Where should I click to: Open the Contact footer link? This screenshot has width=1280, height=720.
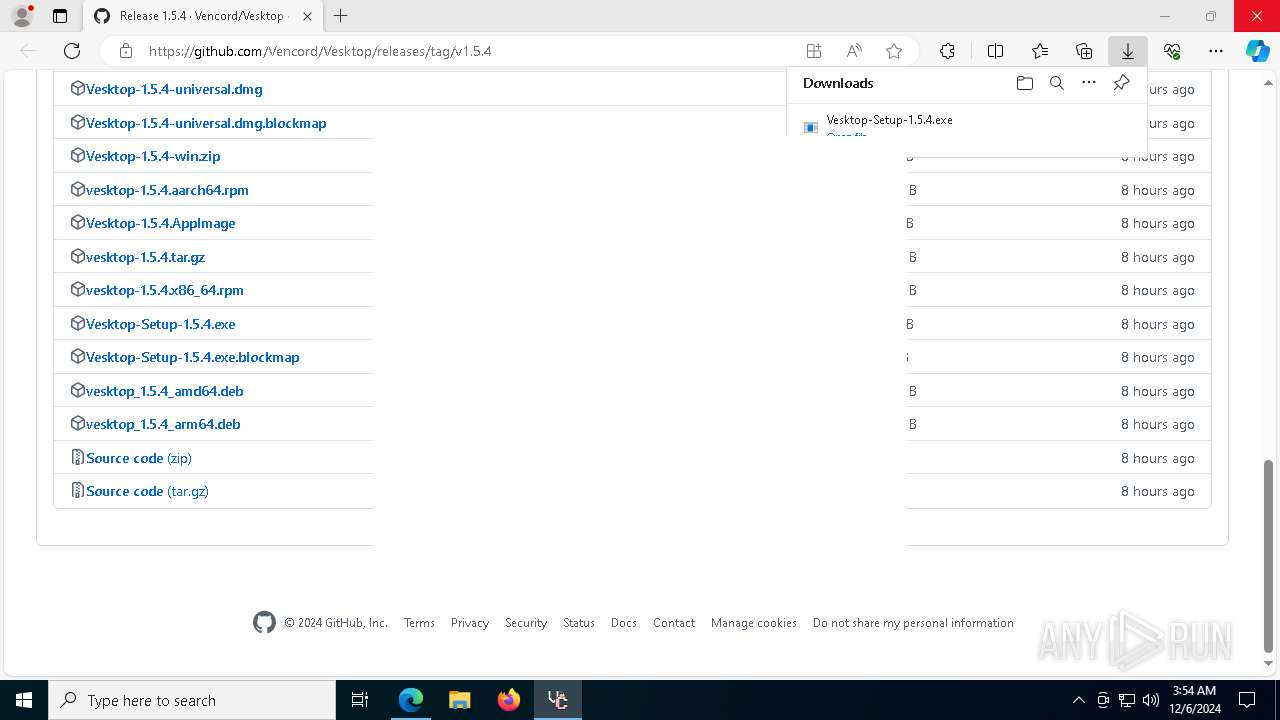coord(674,622)
